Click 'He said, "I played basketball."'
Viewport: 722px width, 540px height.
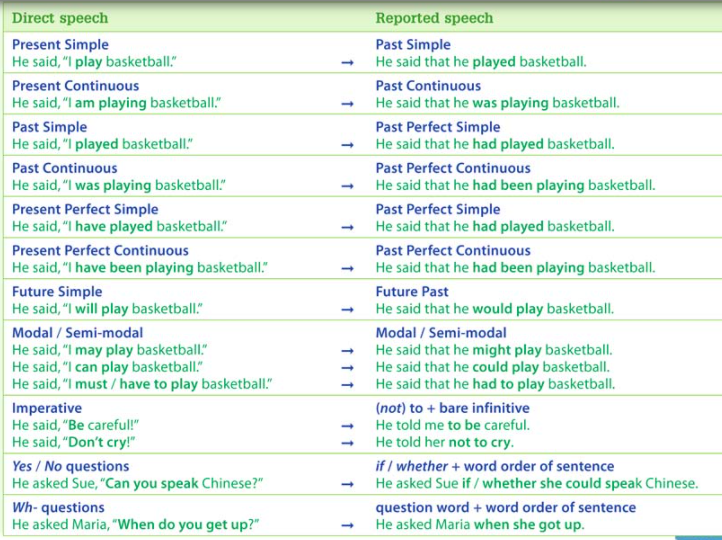(x=102, y=144)
